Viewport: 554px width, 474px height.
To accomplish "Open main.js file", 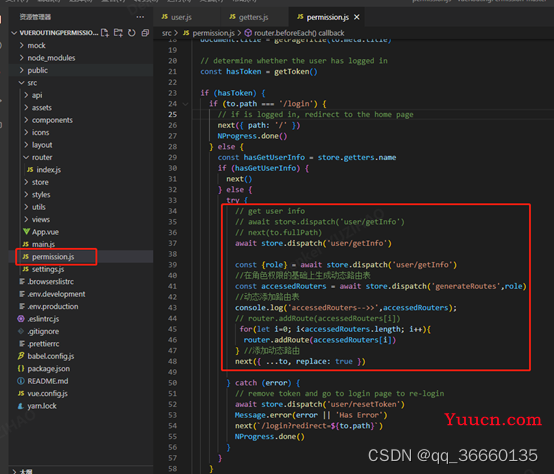I will tap(43, 244).
